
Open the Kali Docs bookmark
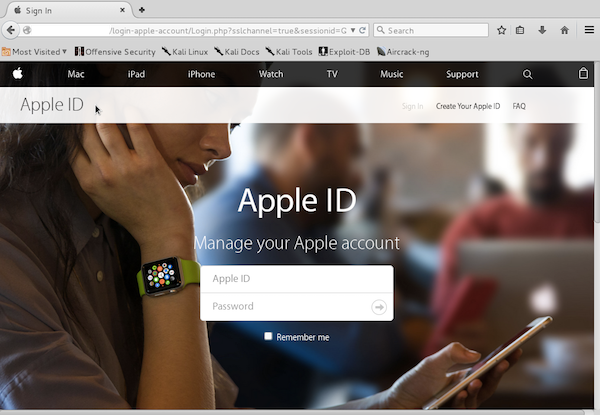tap(237, 52)
